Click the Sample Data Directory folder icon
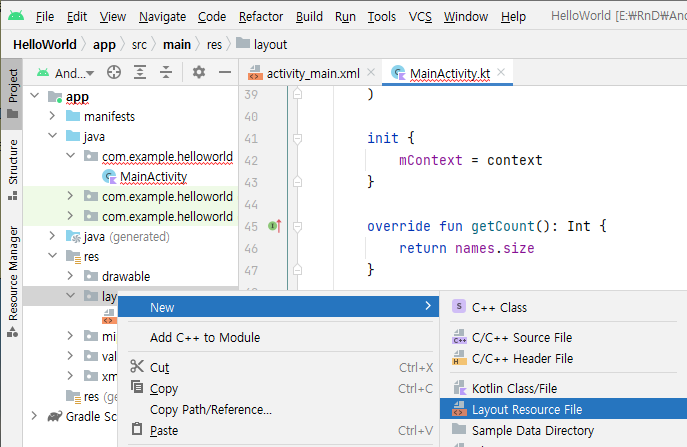This screenshot has width=687, height=447. [459, 429]
